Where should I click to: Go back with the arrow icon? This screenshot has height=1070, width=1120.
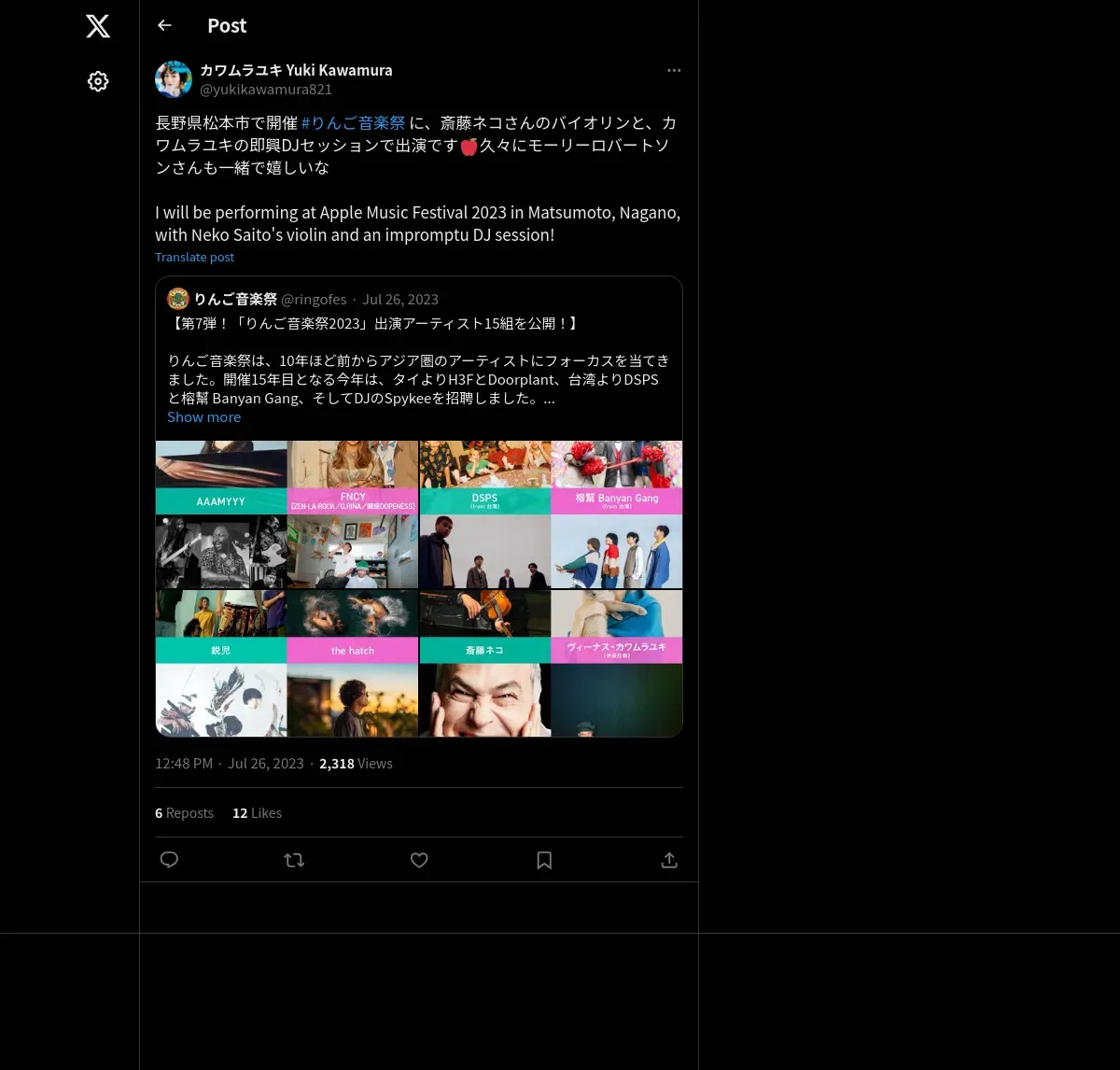(164, 25)
